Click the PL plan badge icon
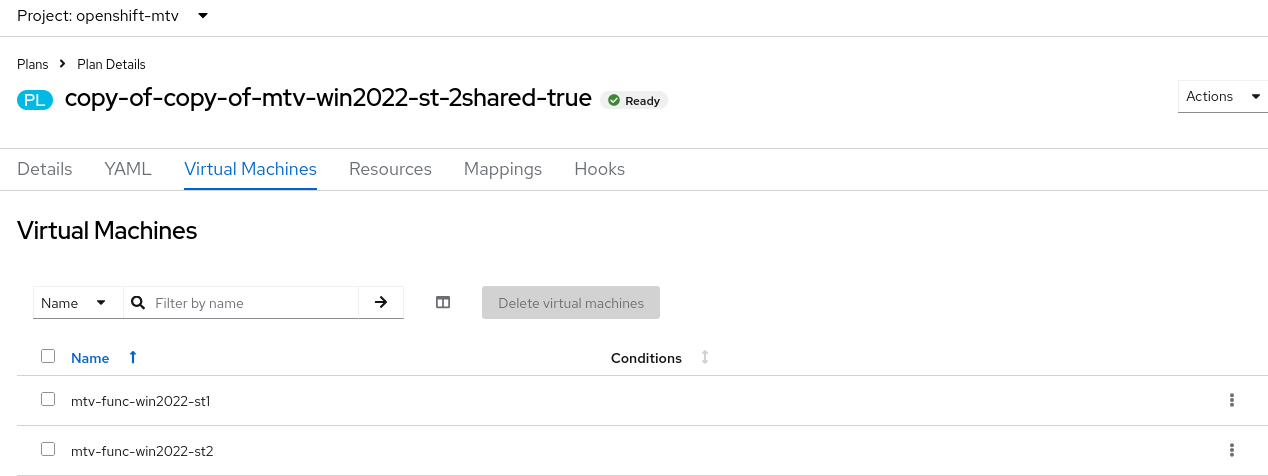 [x=35, y=100]
